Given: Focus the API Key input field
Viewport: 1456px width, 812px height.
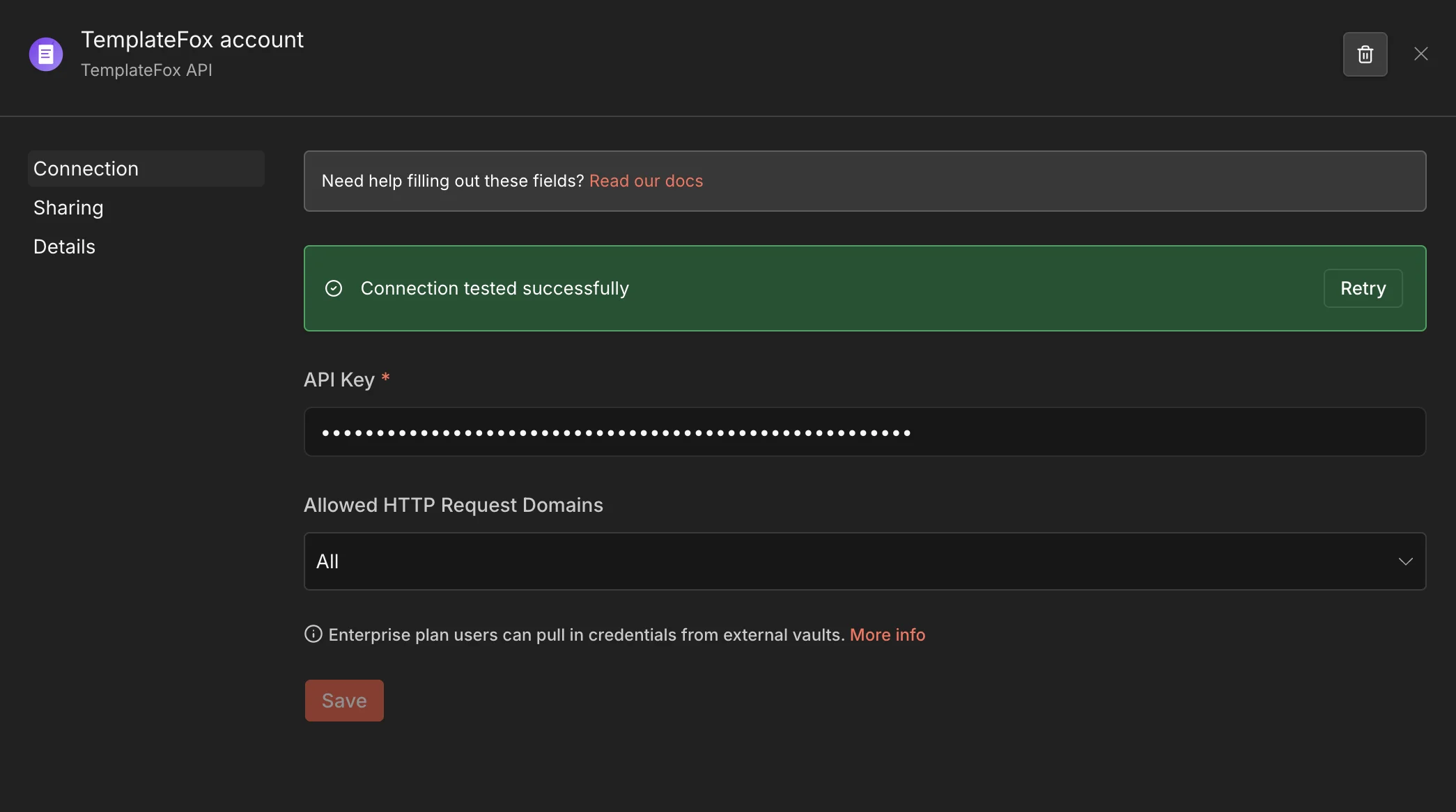Looking at the screenshot, I should point(865,432).
